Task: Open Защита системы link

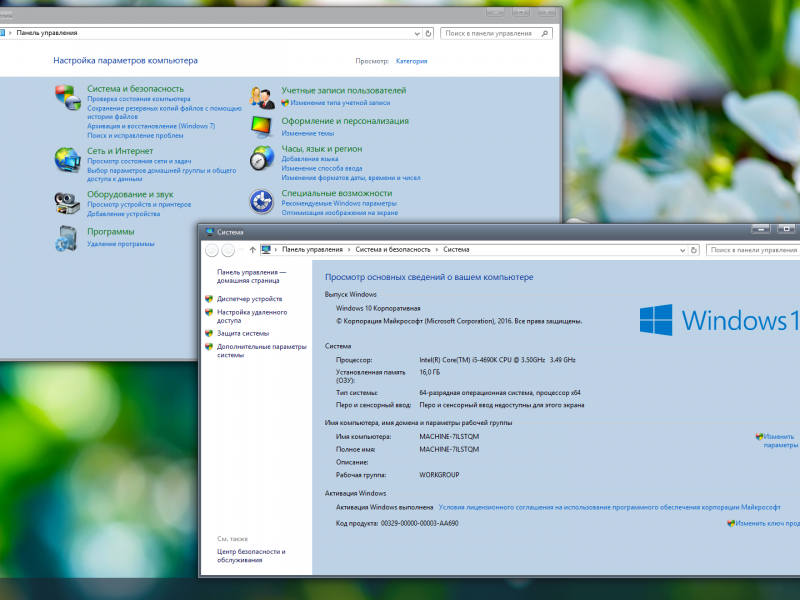Action: (x=243, y=333)
